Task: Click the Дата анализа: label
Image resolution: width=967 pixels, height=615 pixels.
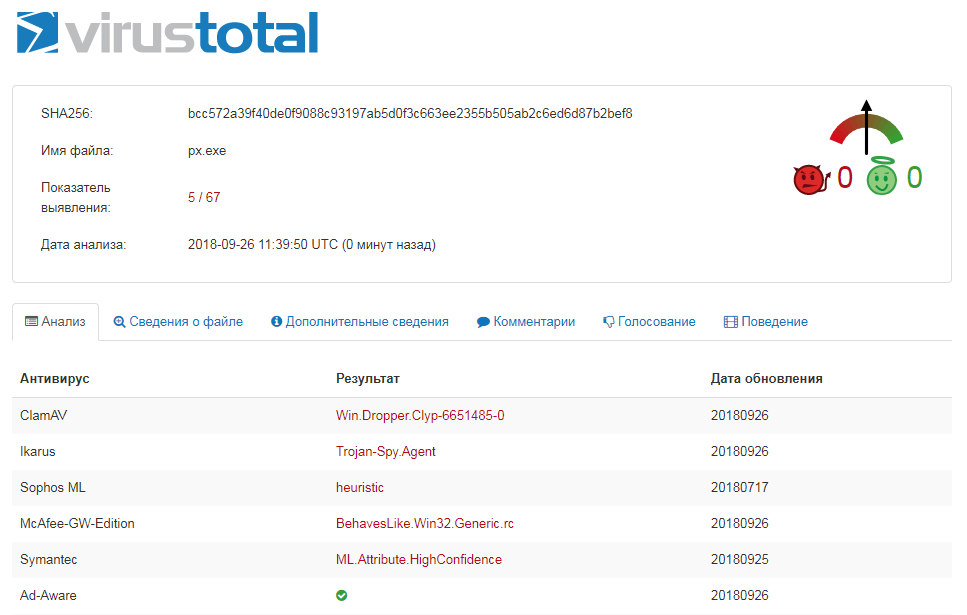Action: (x=83, y=244)
